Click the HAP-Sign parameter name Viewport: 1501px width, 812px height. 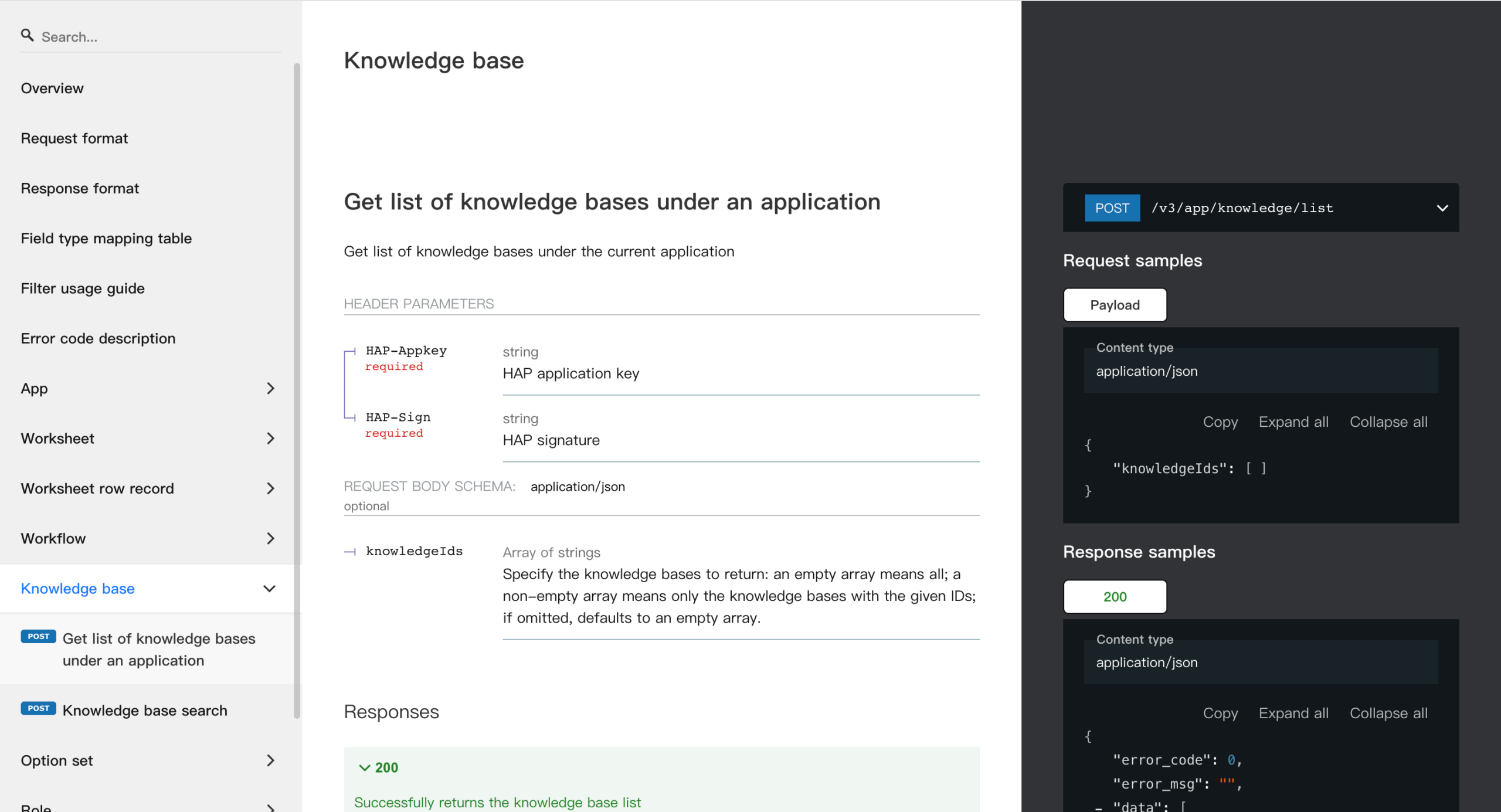click(398, 417)
